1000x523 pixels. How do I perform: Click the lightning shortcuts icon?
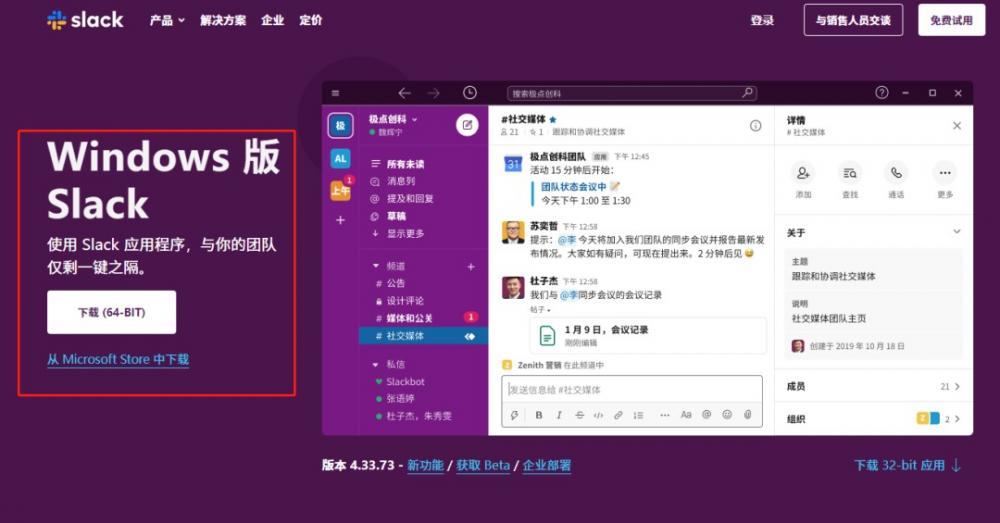point(515,415)
